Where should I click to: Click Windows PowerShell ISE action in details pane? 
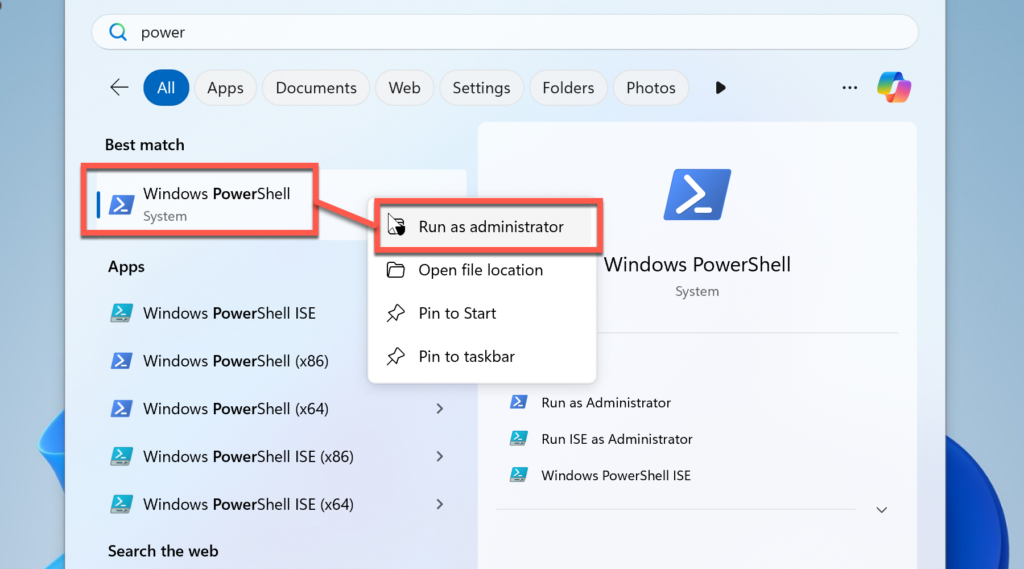(x=615, y=475)
